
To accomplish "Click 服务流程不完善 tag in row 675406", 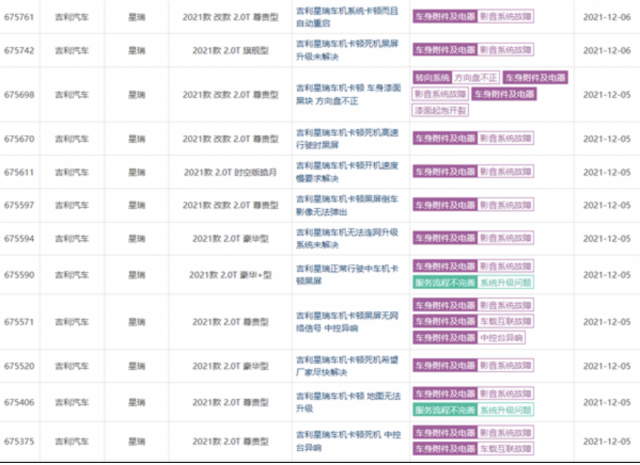I will point(445,410).
